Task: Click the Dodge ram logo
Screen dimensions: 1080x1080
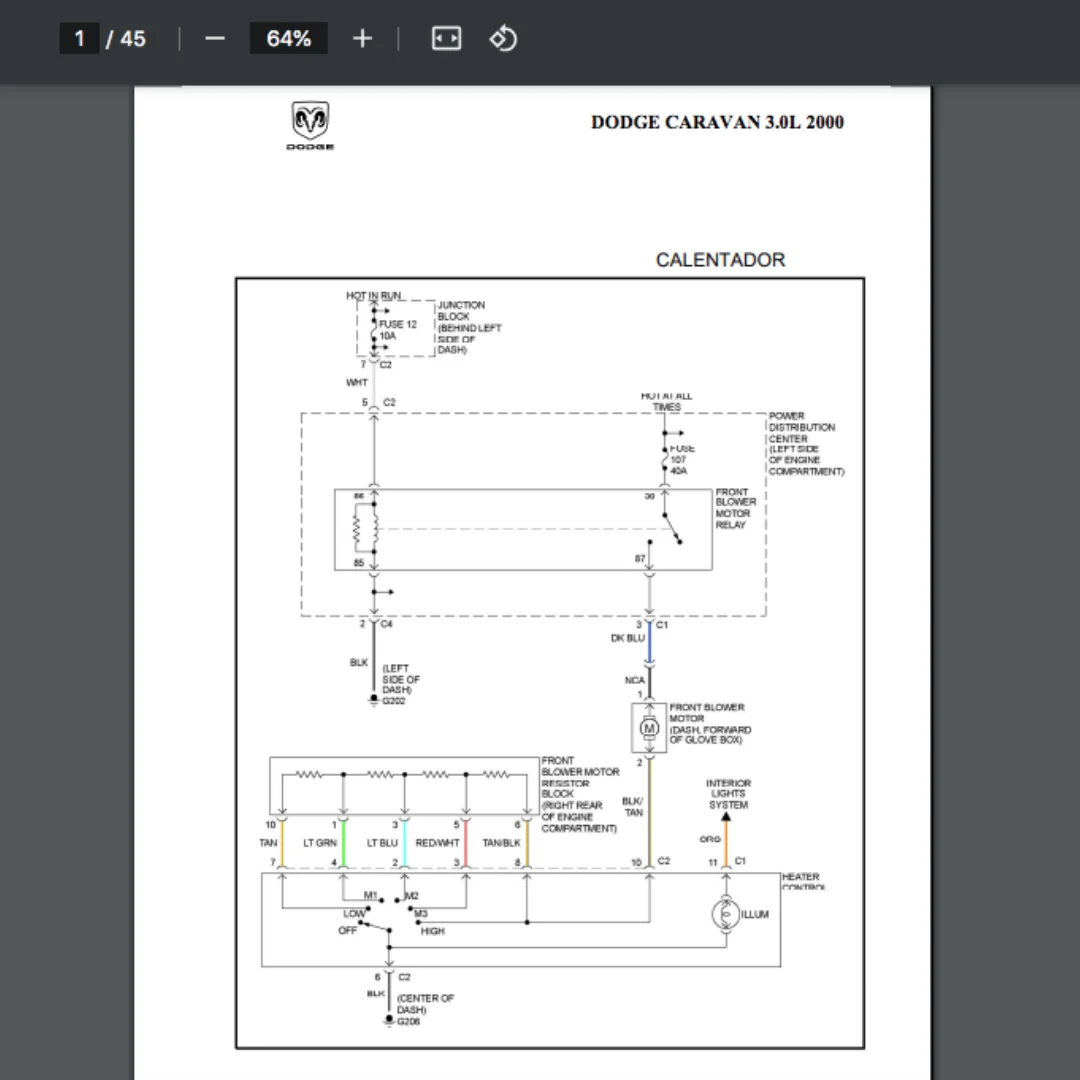Action: pyautogui.click(x=311, y=125)
